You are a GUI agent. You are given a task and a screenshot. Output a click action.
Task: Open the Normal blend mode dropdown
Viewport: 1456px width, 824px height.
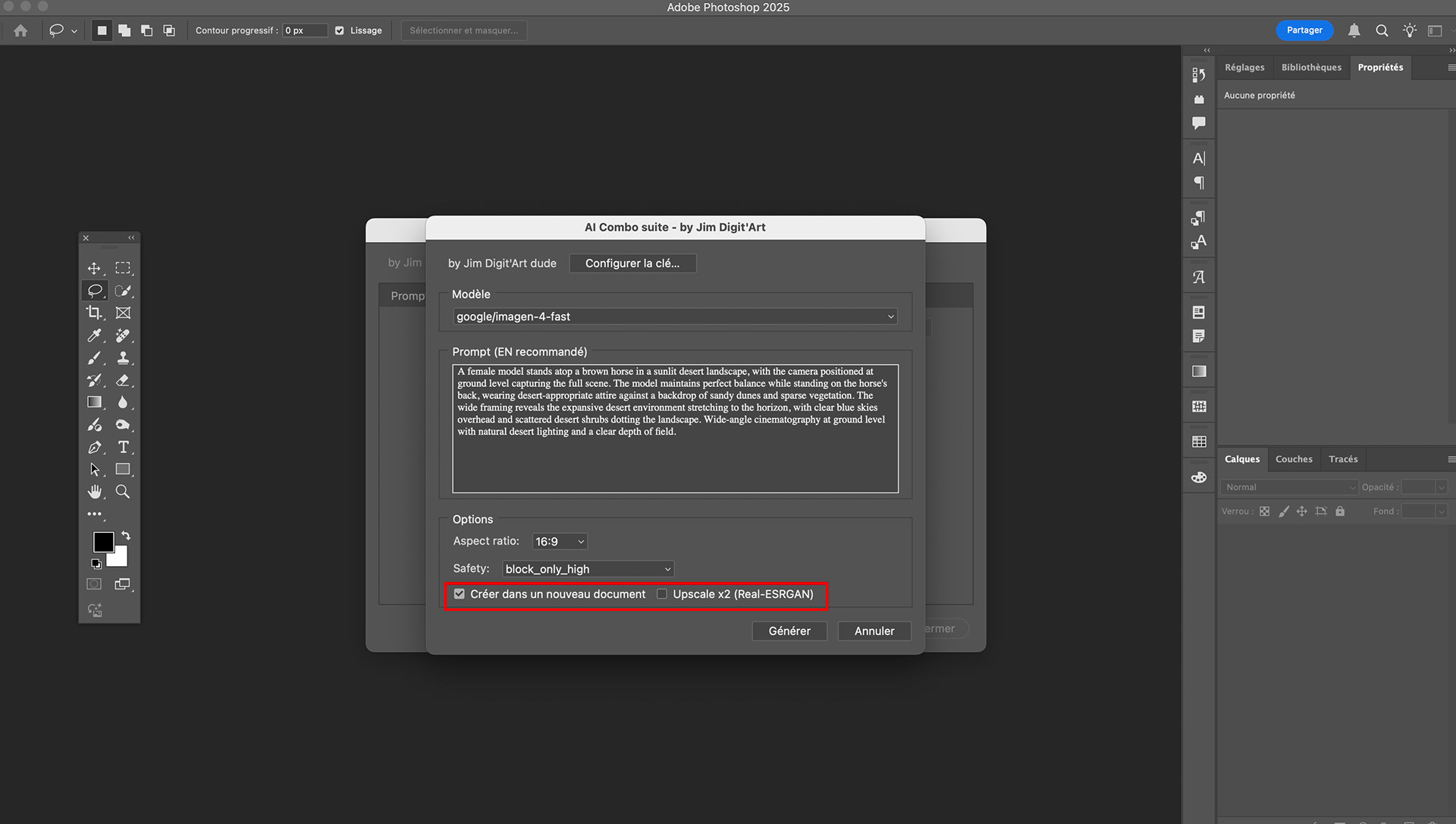(x=1289, y=487)
